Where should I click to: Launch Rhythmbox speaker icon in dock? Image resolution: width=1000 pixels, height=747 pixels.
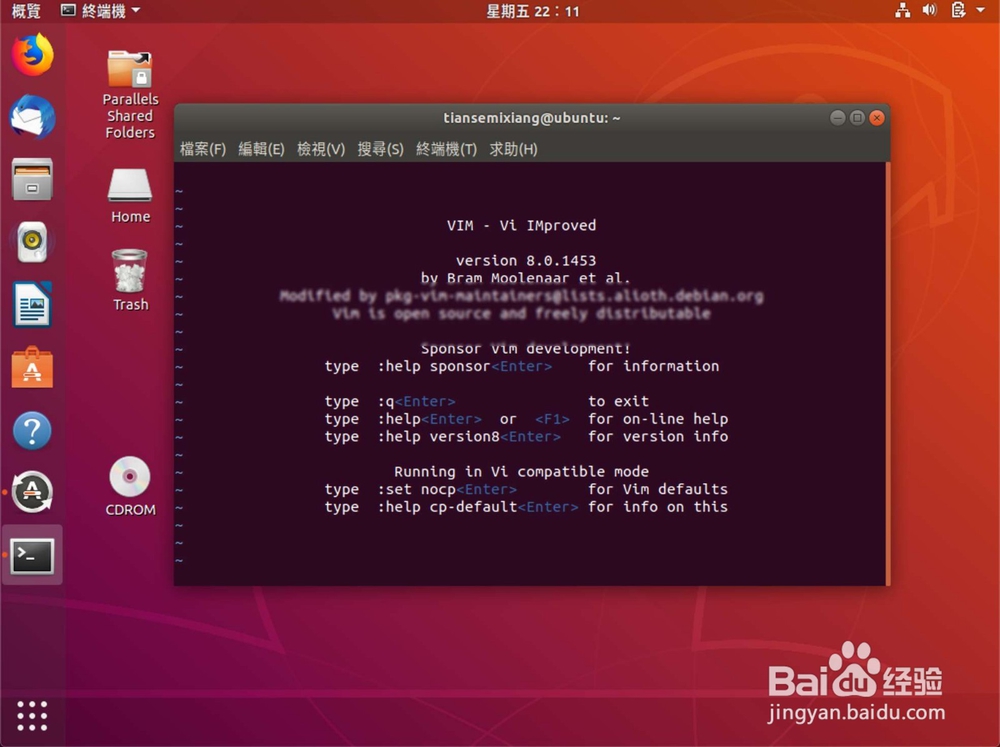coord(33,242)
